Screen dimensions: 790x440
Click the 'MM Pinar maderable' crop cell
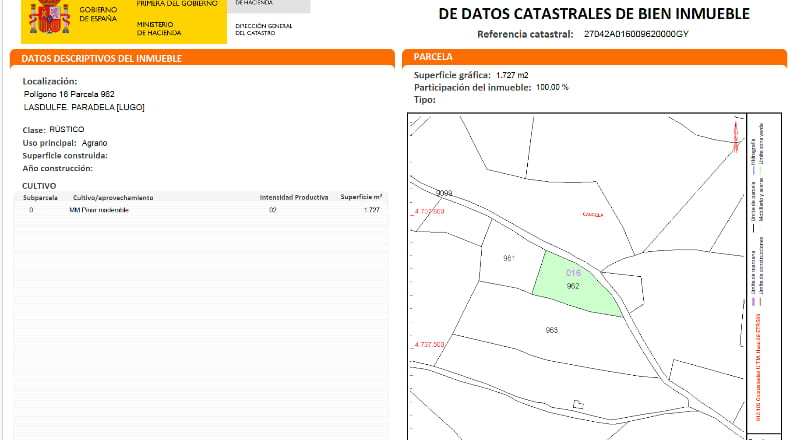[x=99, y=210]
